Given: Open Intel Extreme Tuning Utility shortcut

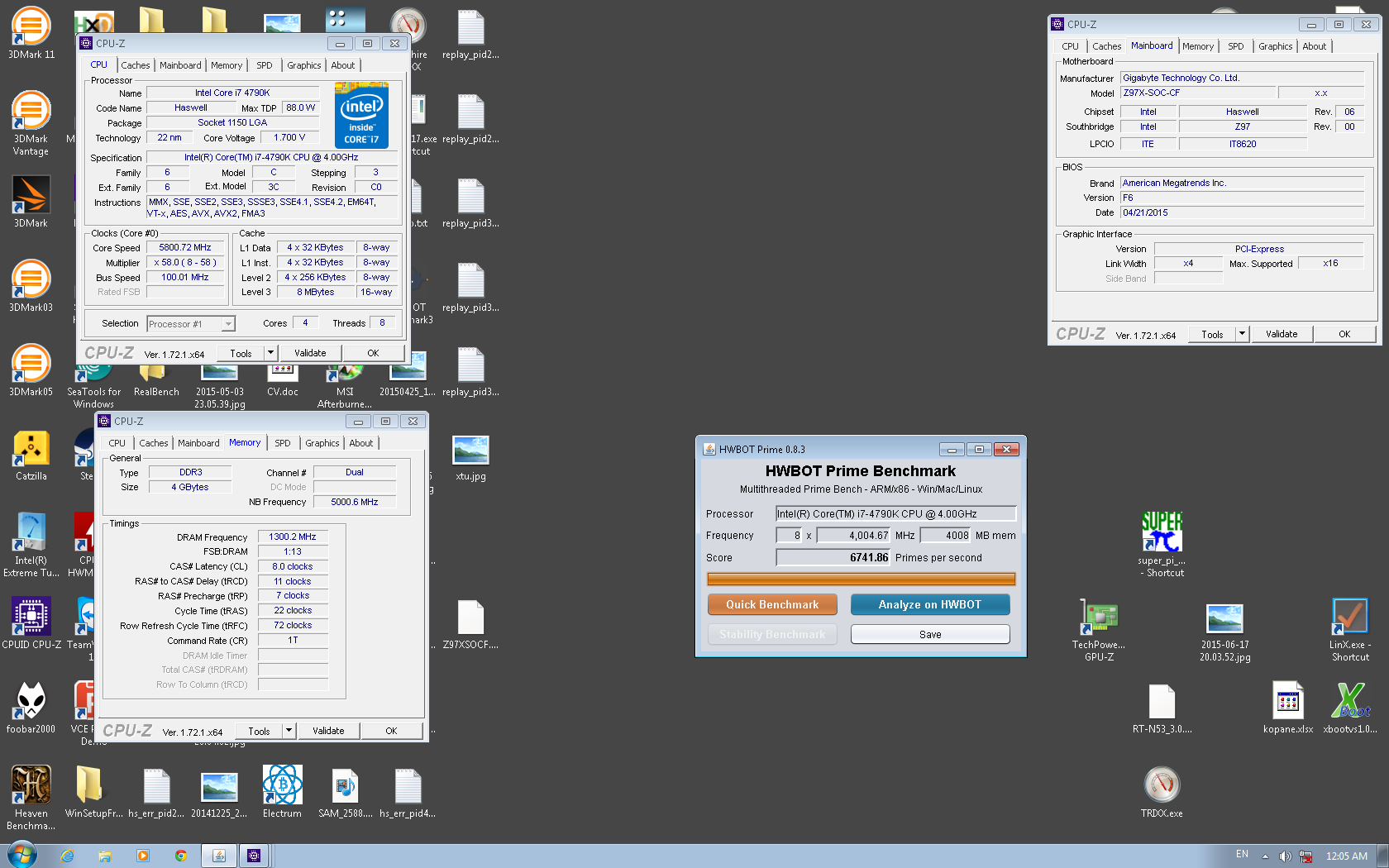Looking at the screenshot, I should point(31,544).
